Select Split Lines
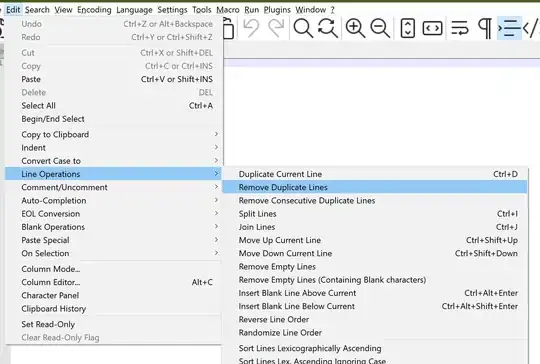 tap(375, 214)
